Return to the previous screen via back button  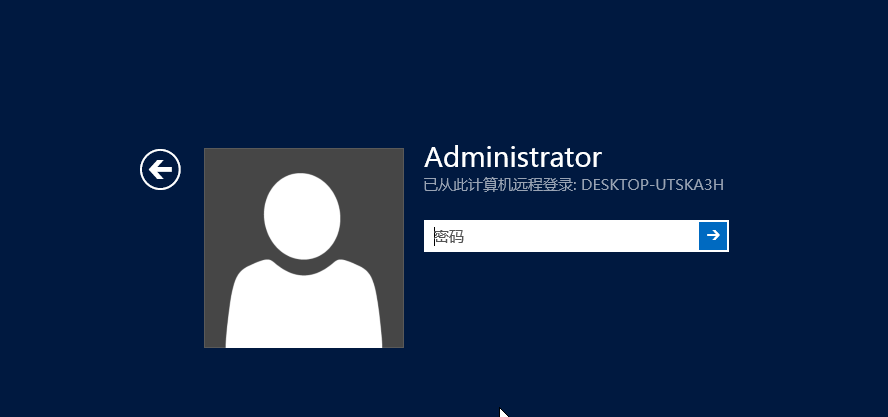coord(160,169)
